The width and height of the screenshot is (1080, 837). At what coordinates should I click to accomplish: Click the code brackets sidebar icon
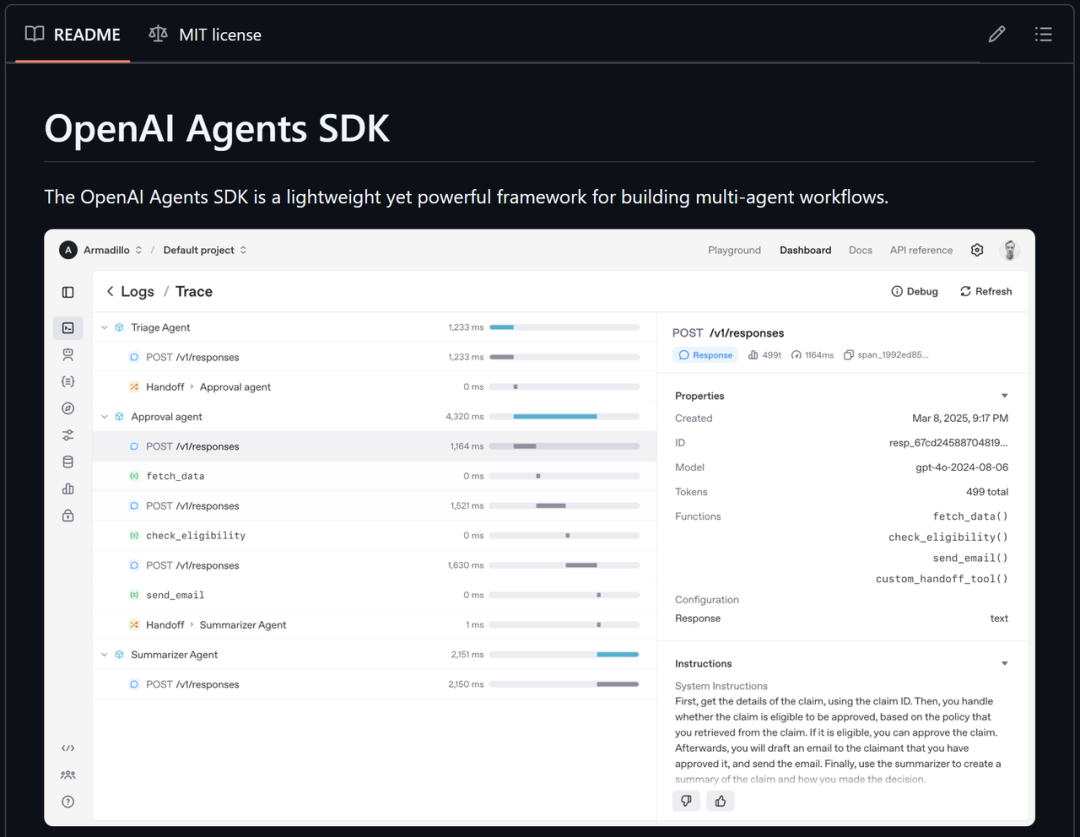[68, 748]
